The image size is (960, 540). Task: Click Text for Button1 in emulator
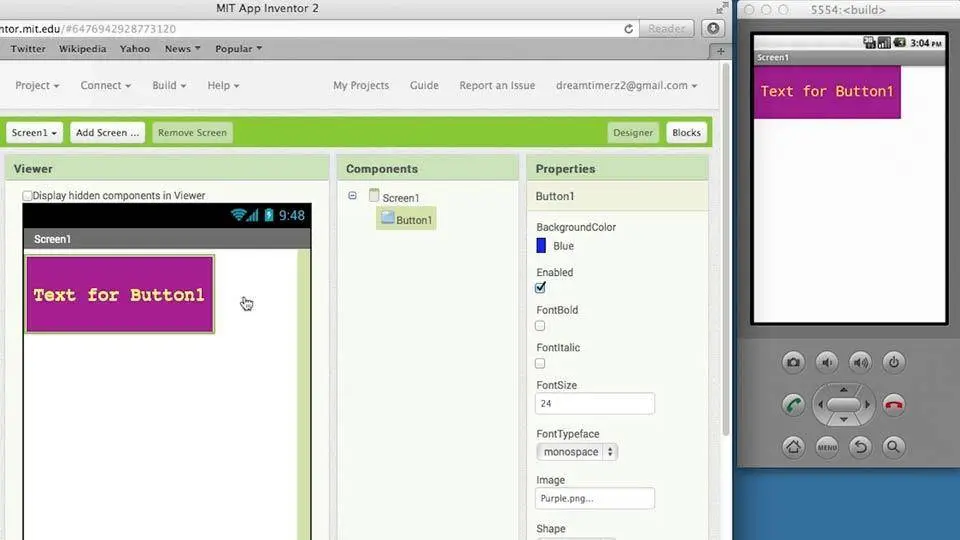point(827,92)
